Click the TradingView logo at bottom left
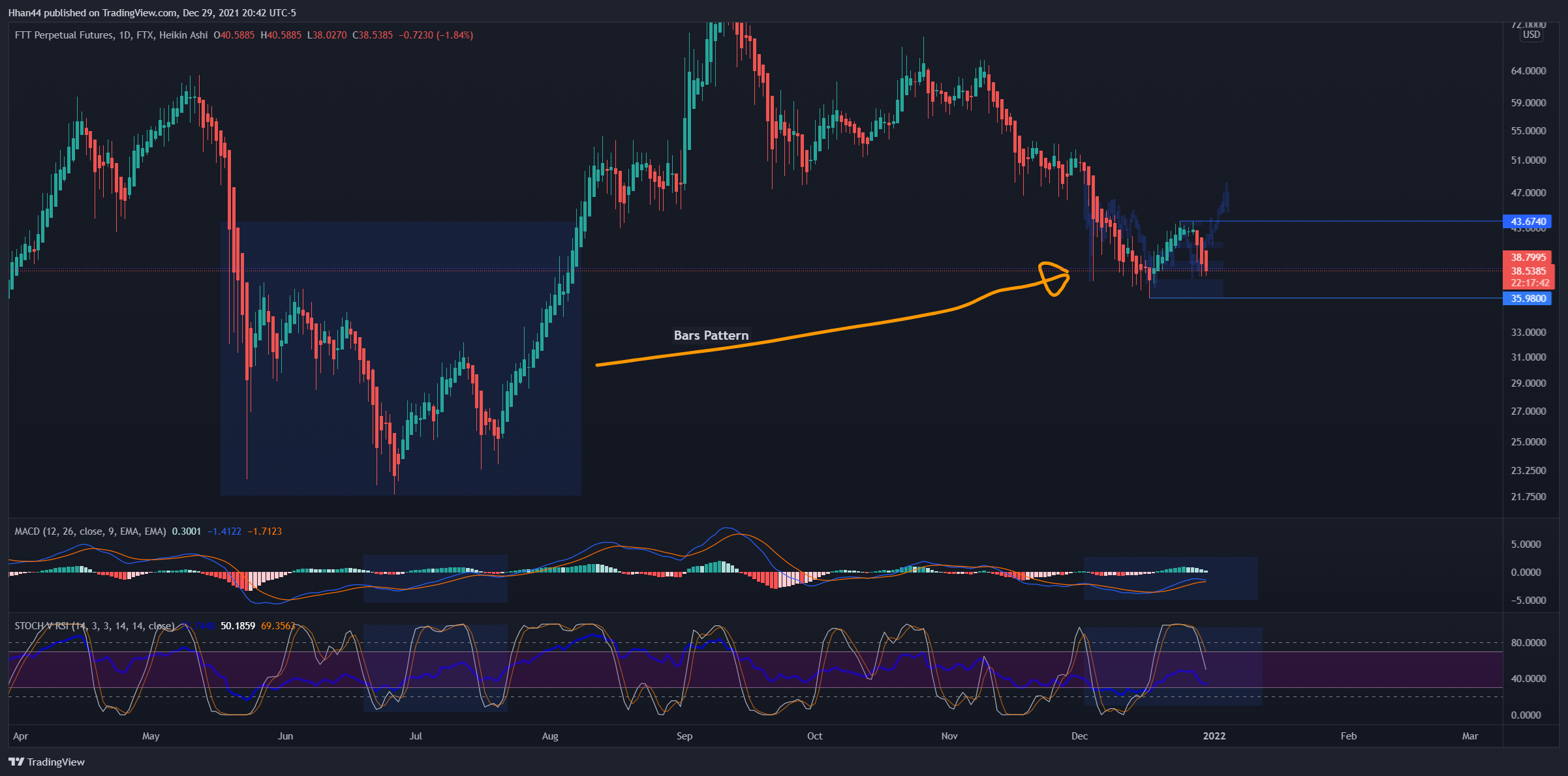This screenshot has height=776, width=1568. point(47,762)
